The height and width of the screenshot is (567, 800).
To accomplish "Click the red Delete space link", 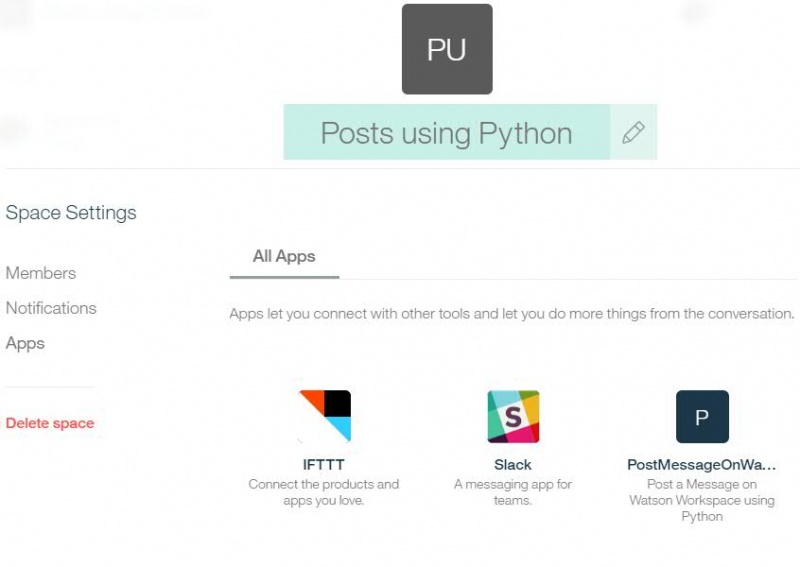I will tap(50, 423).
